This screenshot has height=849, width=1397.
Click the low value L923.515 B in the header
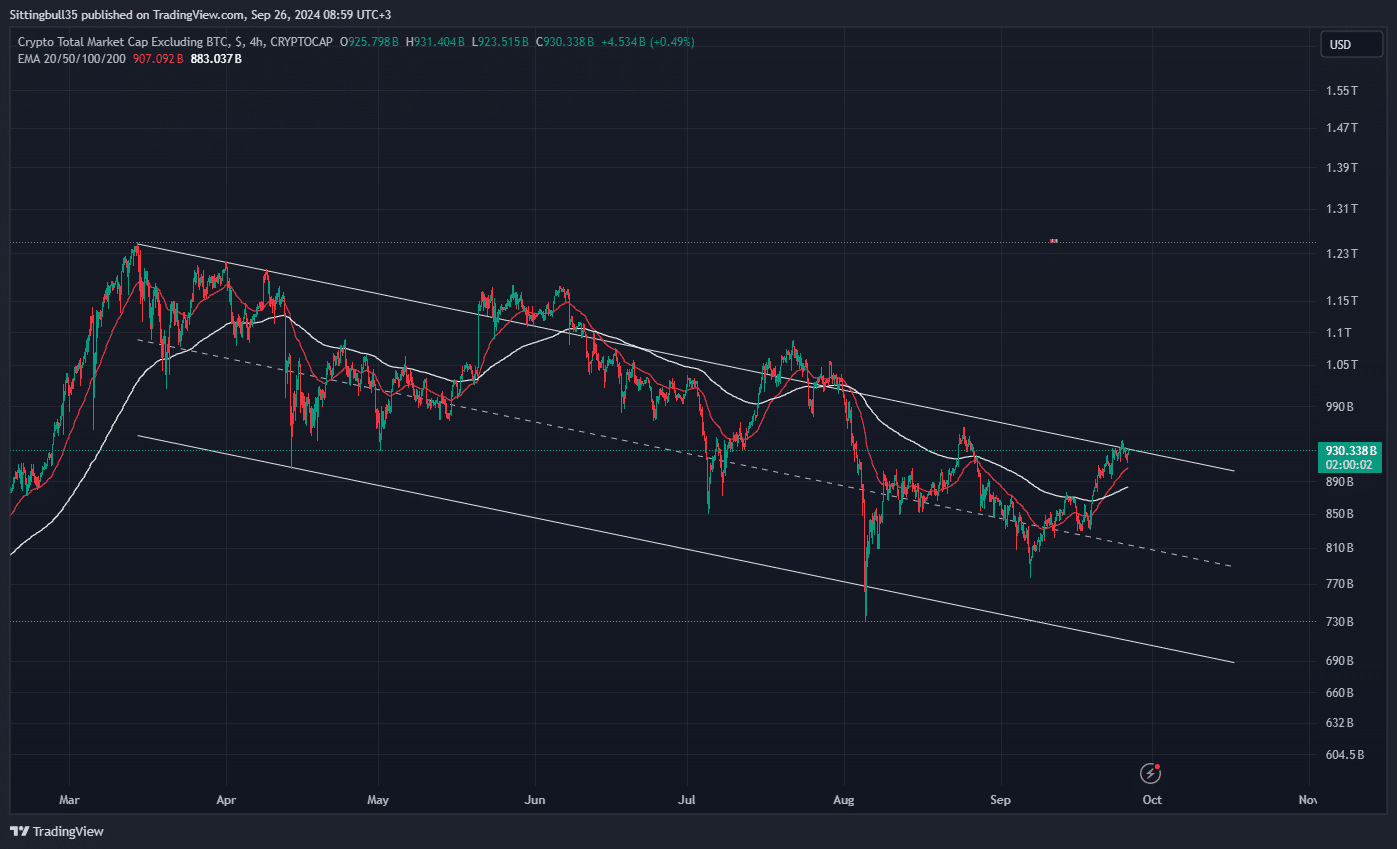(500, 42)
